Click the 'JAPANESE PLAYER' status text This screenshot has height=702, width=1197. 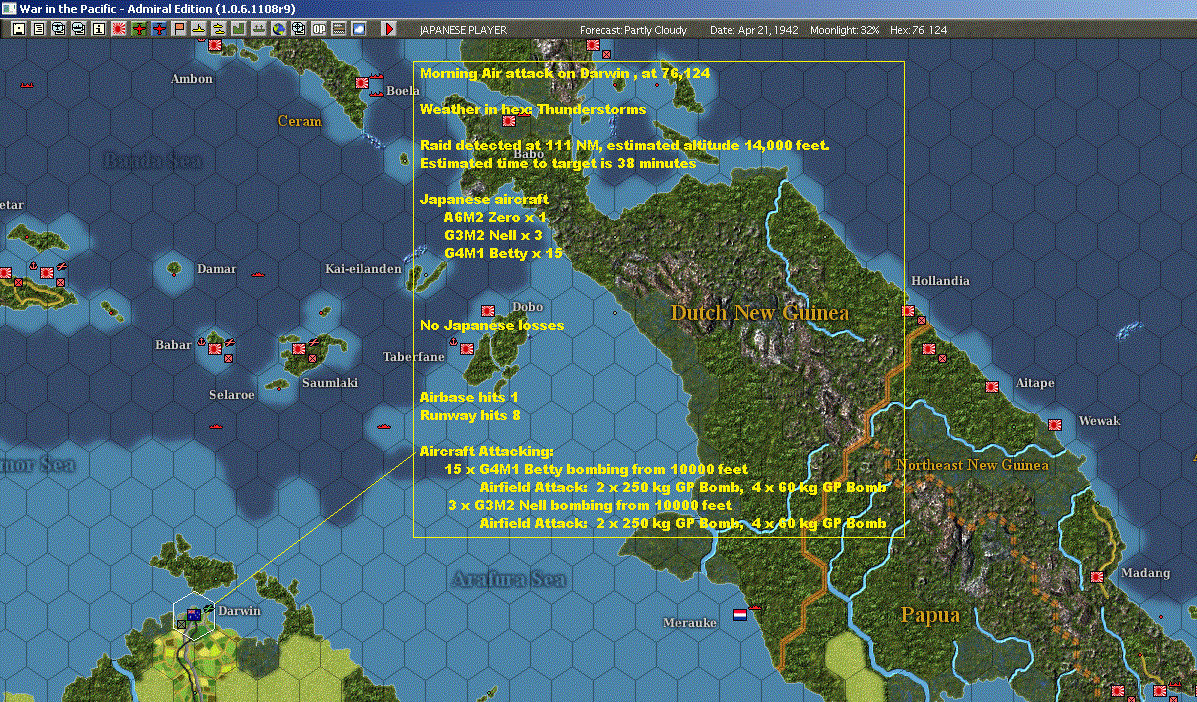pos(463,30)
